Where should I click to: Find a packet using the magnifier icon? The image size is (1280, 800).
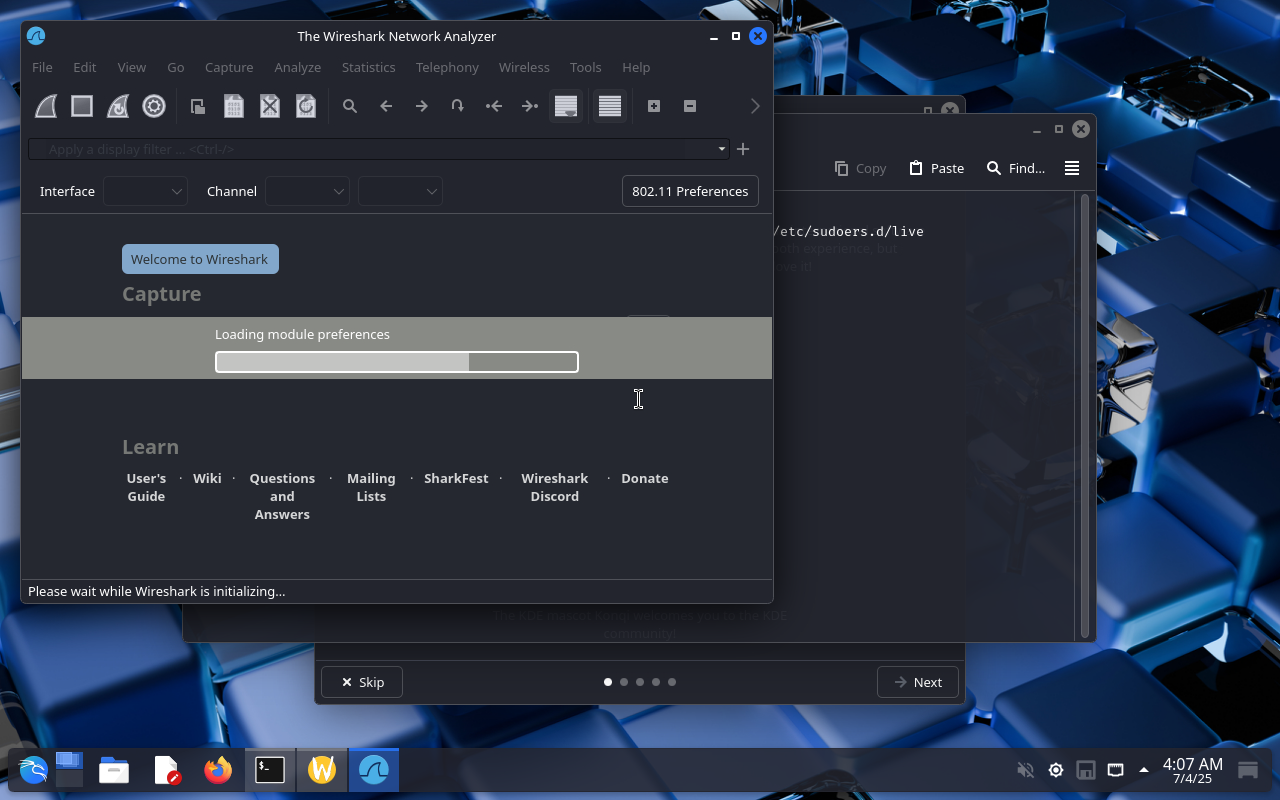pyautogui.click(x=350, y=106)
